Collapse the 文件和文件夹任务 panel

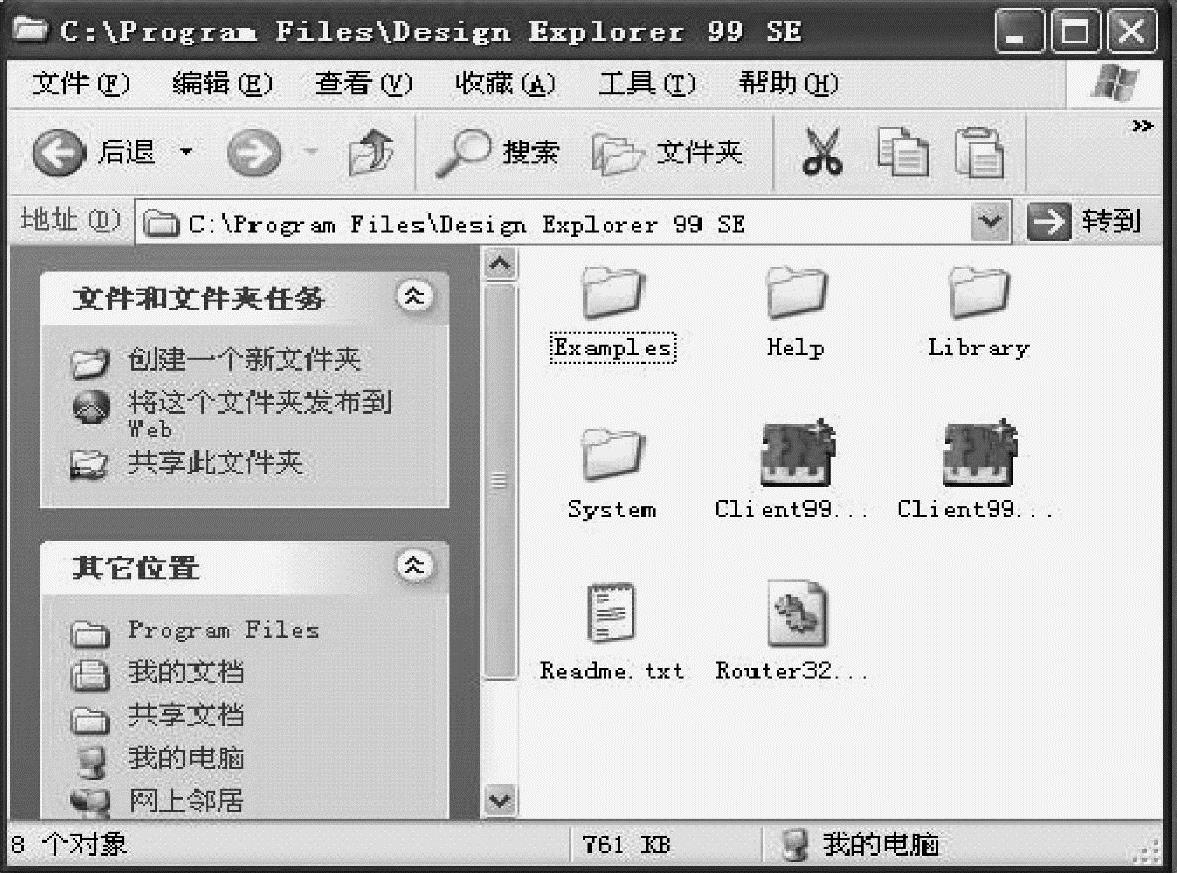pyautogui.click(x=414, y=297)
